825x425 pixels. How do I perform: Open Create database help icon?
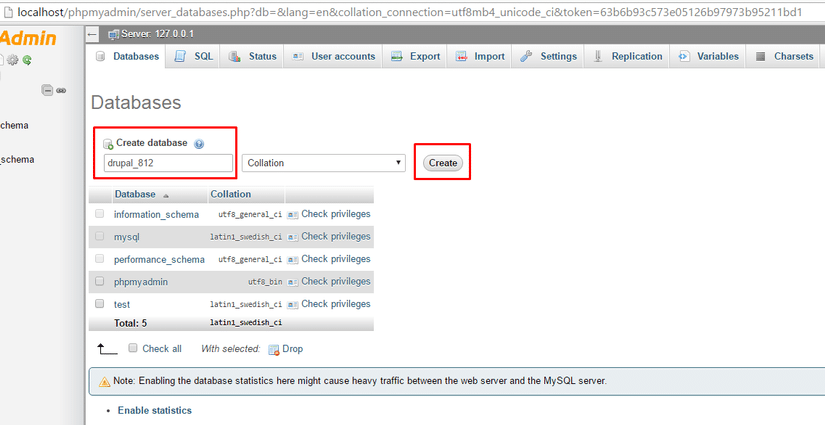pos(199,144)
